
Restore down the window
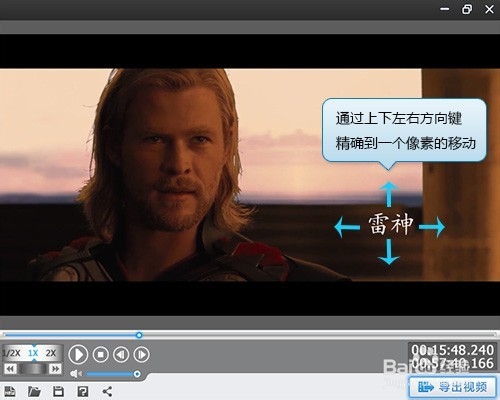tap(467, 9)
